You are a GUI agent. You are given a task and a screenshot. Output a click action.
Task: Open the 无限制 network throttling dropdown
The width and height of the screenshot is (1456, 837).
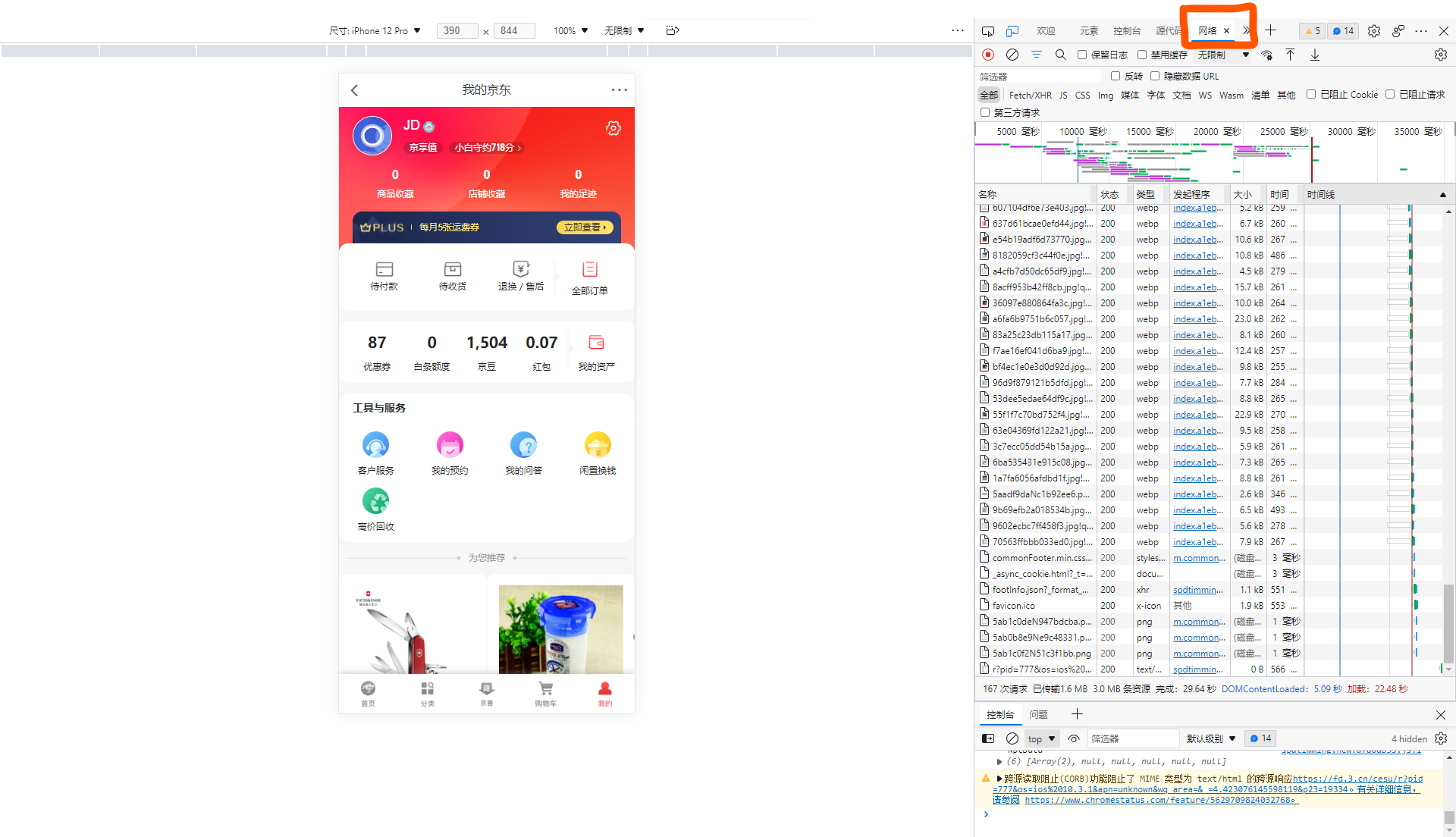[1222, 55]
